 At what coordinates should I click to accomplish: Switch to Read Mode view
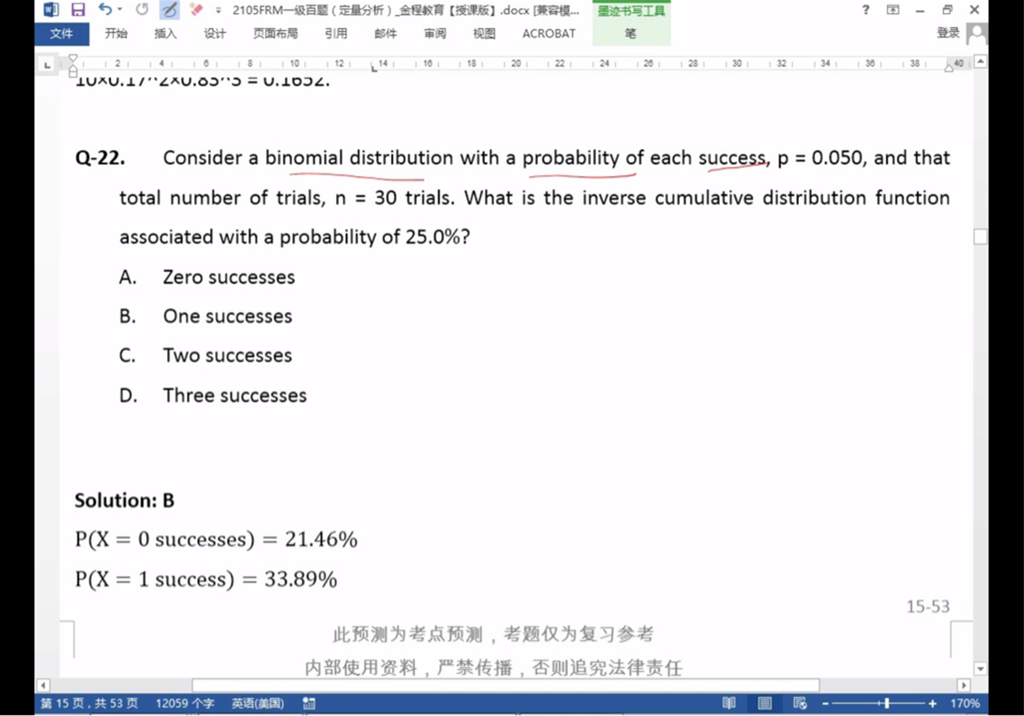click(x=729, y=704)
